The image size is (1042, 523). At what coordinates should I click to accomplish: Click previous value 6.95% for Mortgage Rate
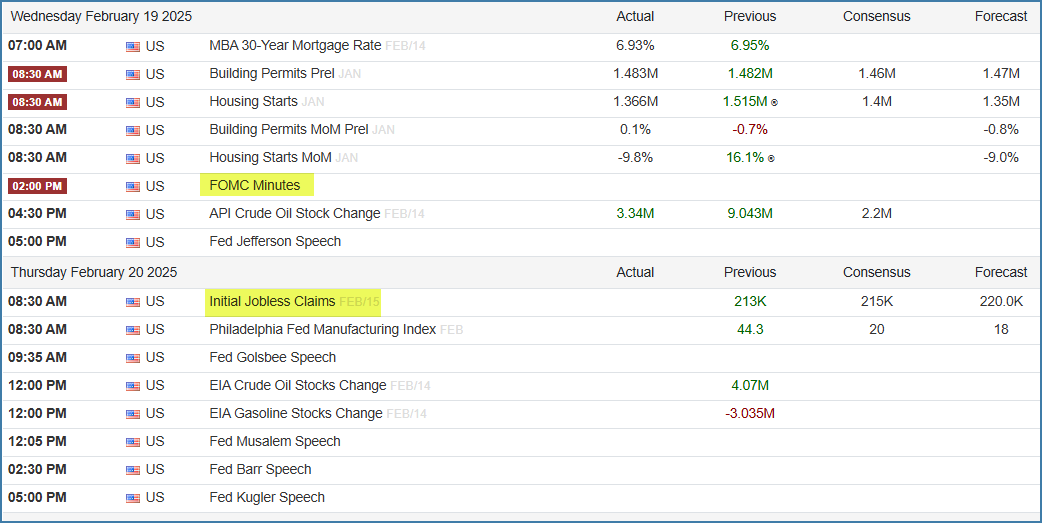[750, 46]
